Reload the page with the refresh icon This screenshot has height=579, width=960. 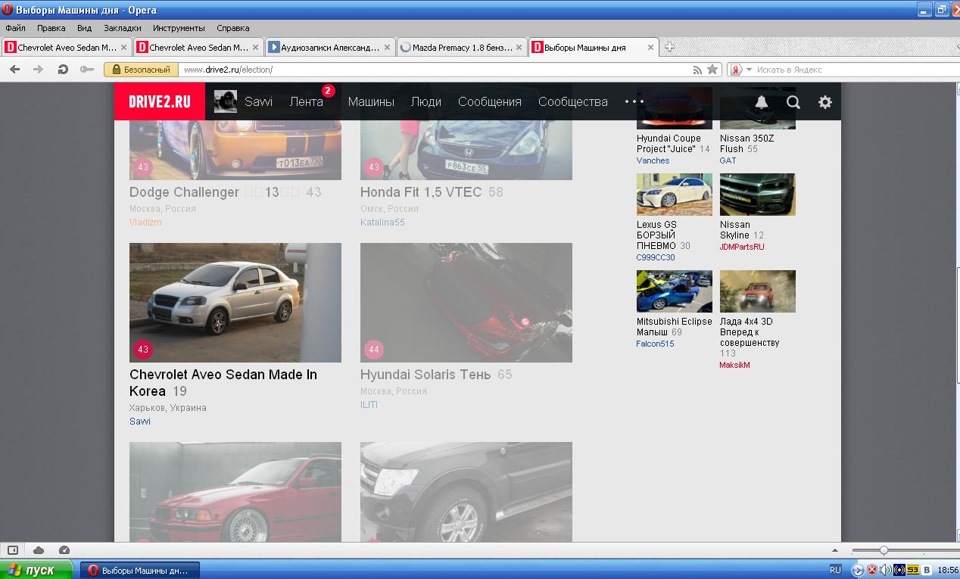click(x=62, y=69)
